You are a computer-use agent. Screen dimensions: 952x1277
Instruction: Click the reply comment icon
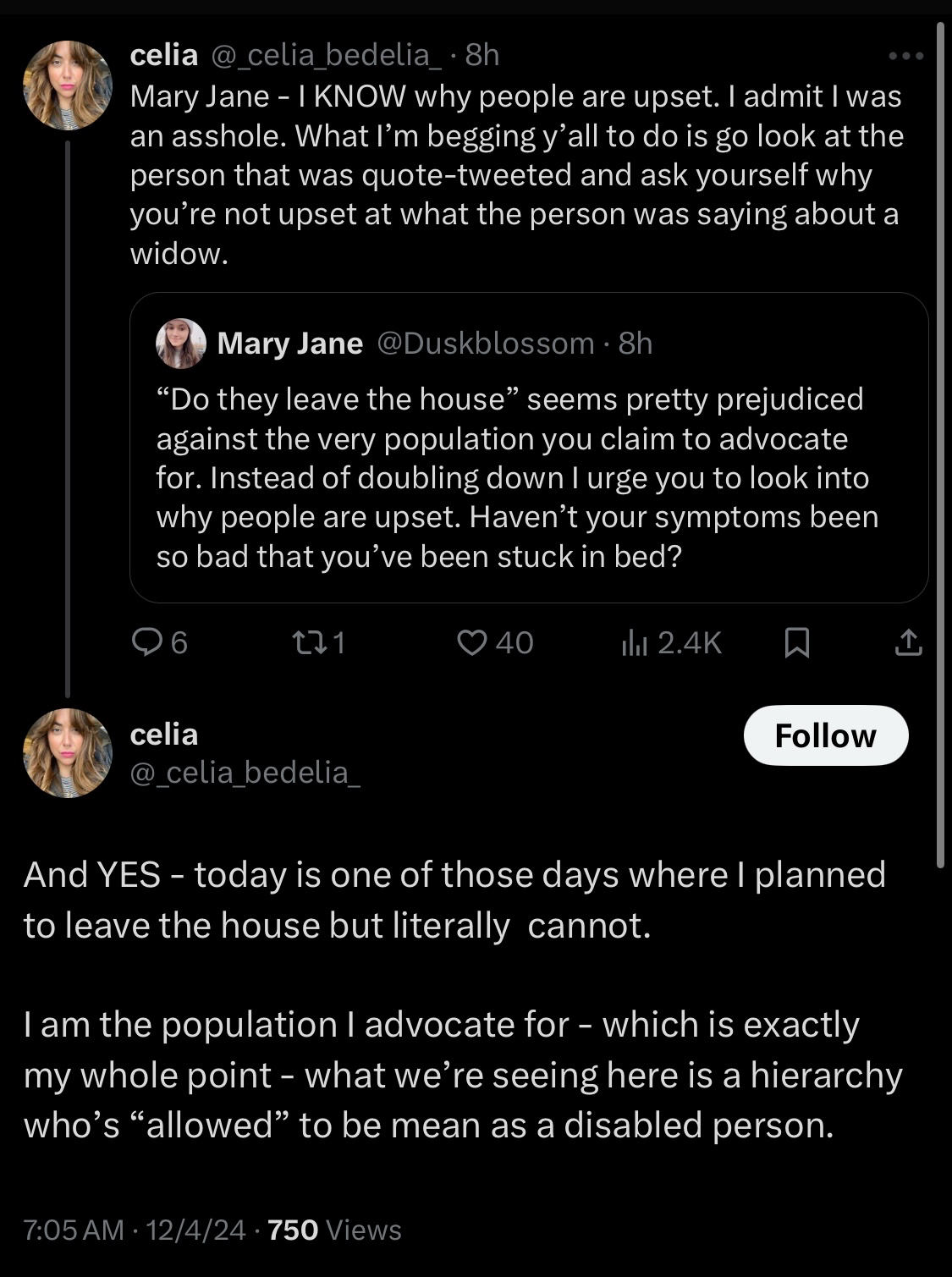click(x=147, y=643)
